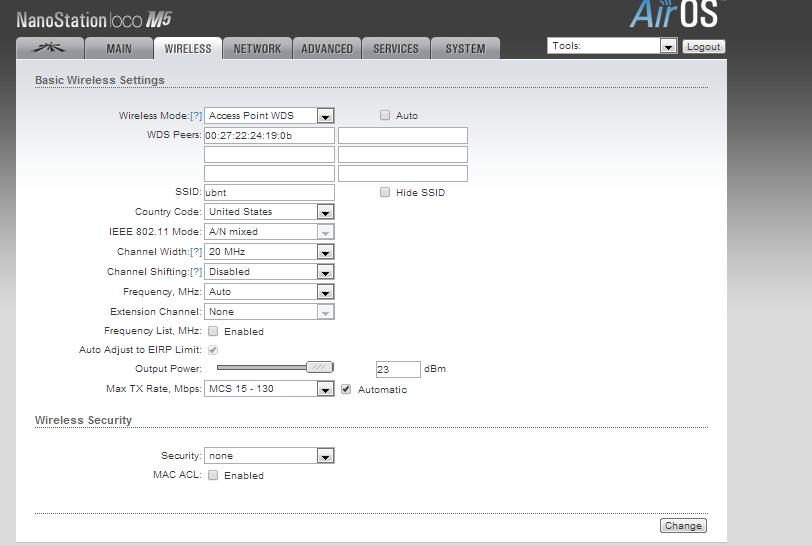The height and width of the screenshot is (546, 812).
Task: Click the Output Power slider handle
Action: [x=320, y=367]
